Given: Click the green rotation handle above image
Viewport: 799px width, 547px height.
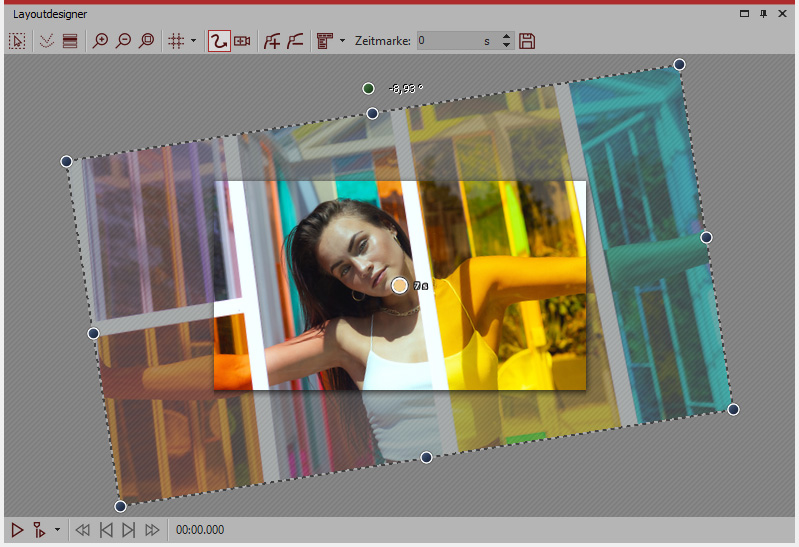Looking at the screenshot, I should (369, 89).
